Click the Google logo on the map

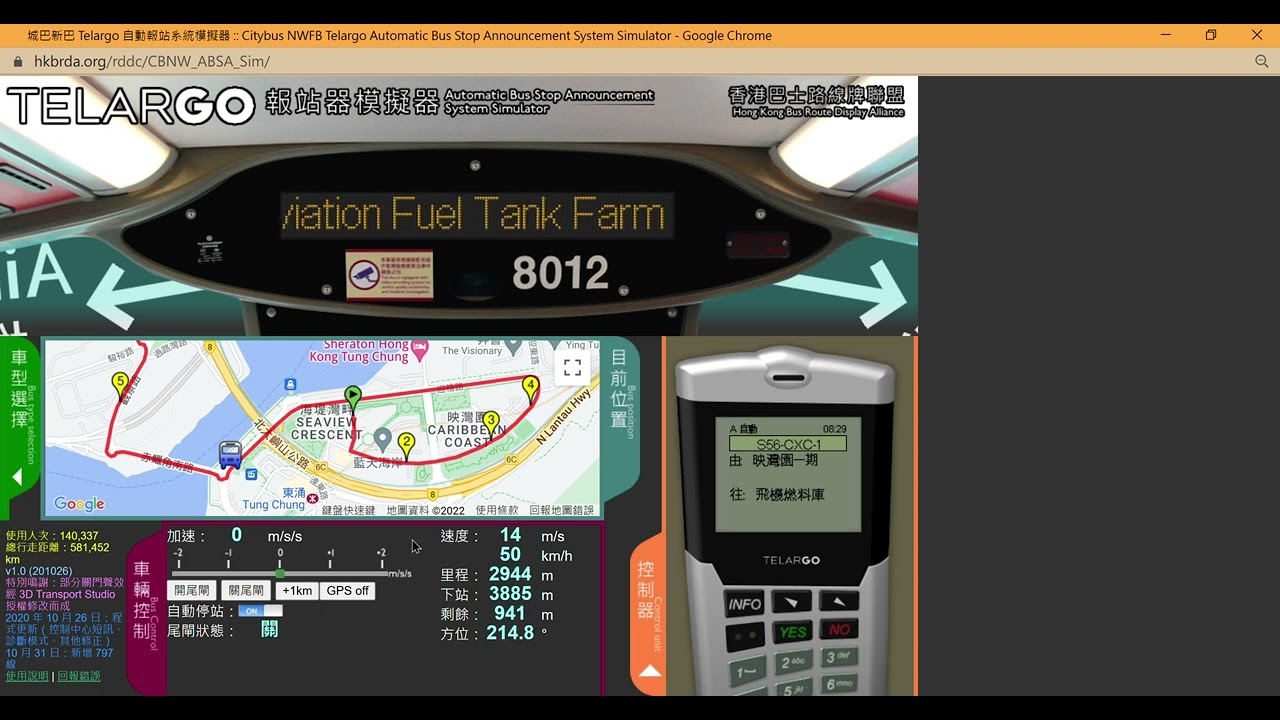coord(79,504)
